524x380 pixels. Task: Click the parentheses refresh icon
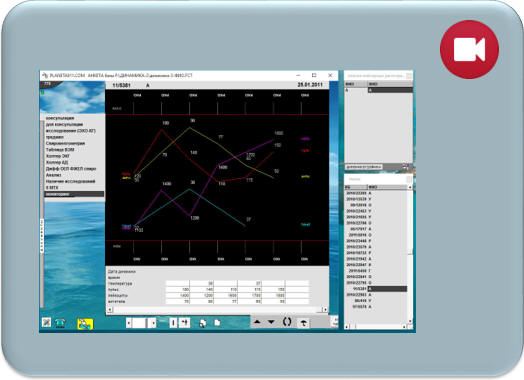click(287, 322)
